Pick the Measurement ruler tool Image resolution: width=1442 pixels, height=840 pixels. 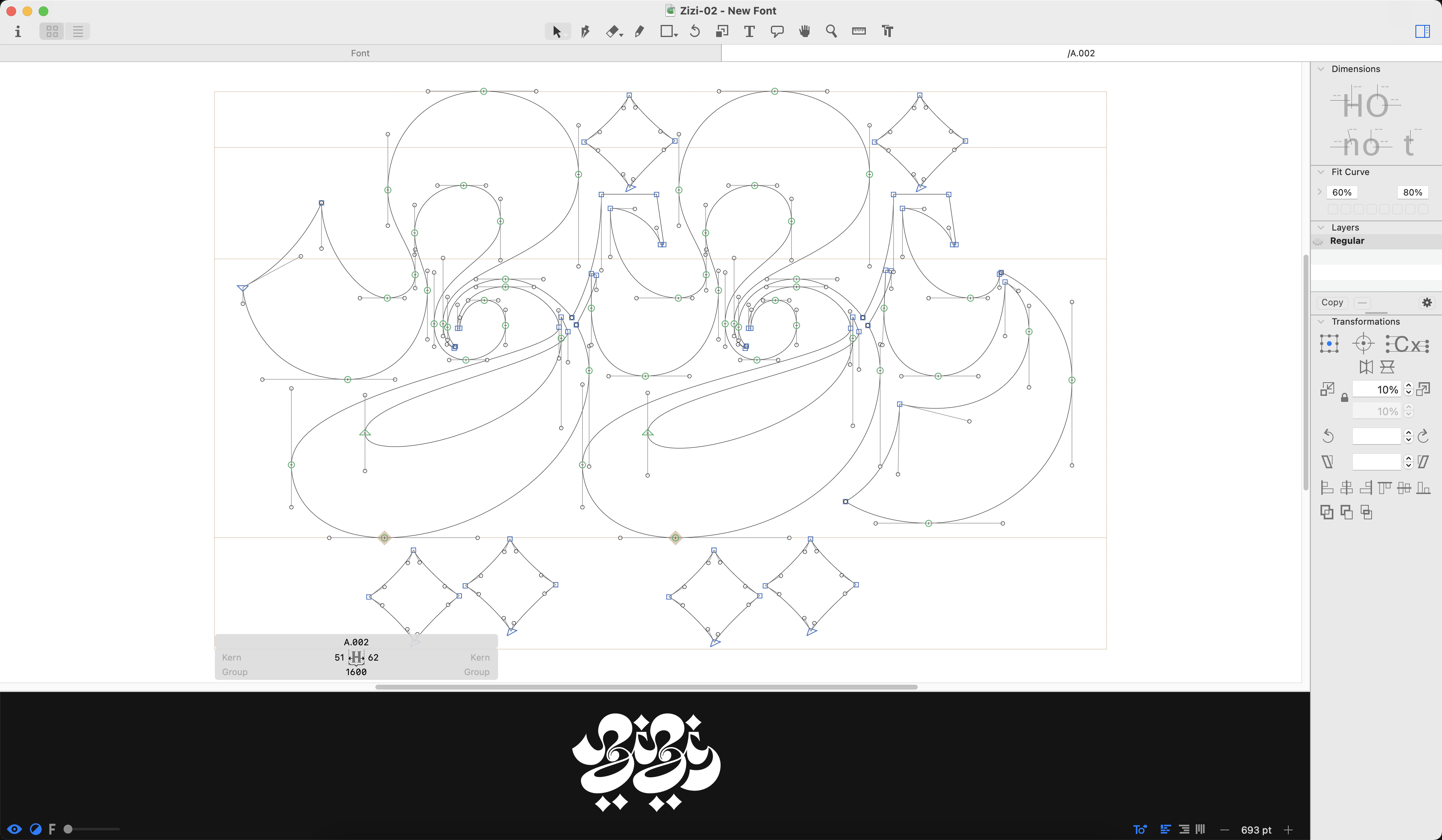859,31
